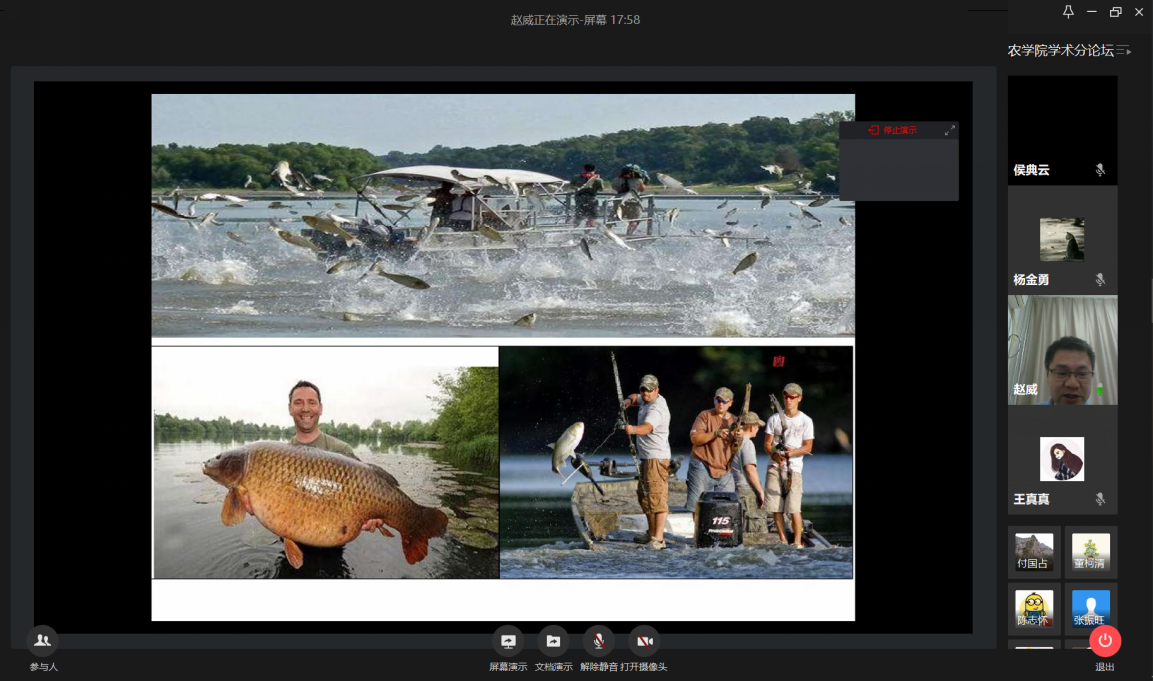Pin the meeting window on top
This screenshot has height=681, width=1153.
click(x=1068, y=12)
